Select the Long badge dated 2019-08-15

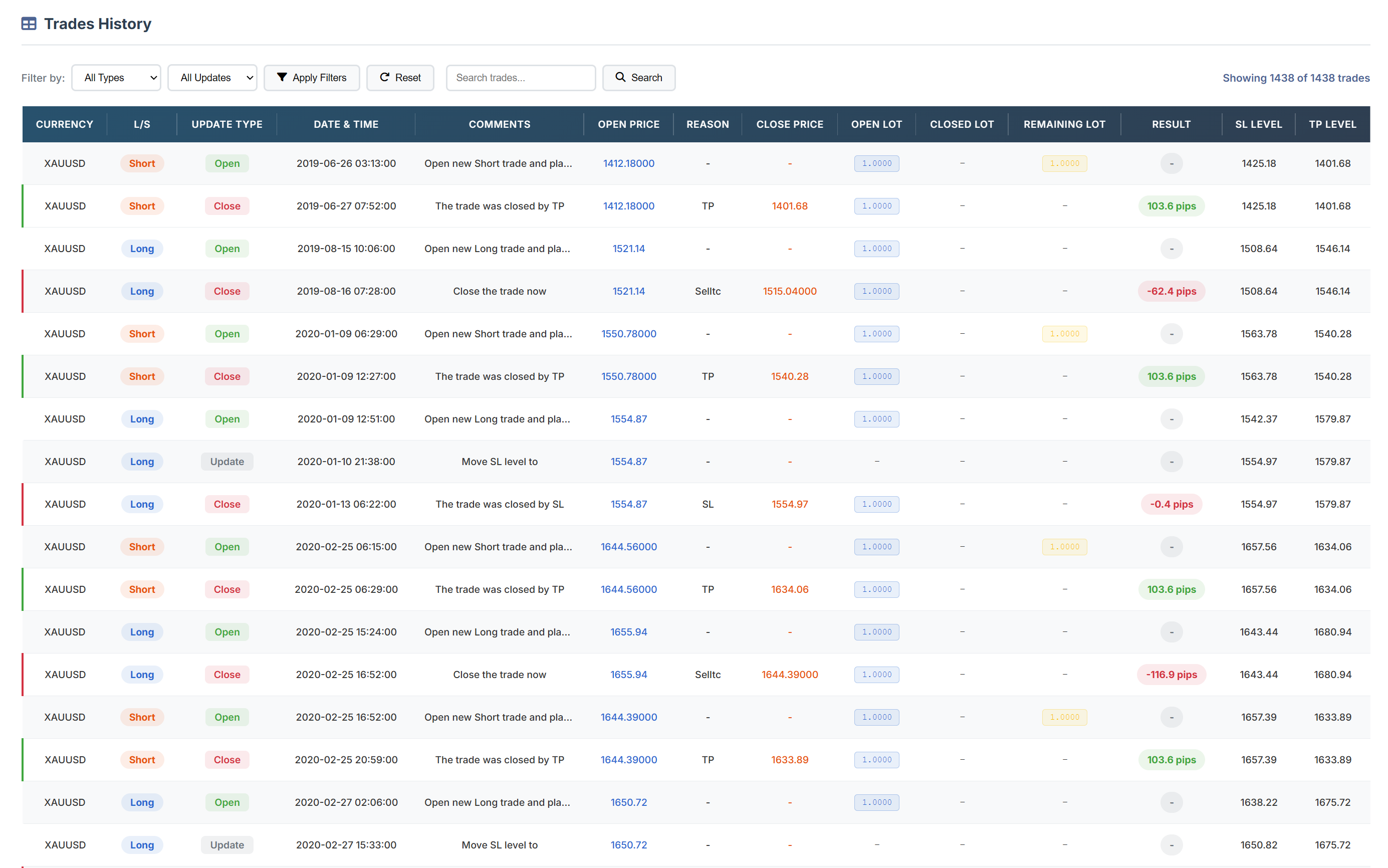142,248
